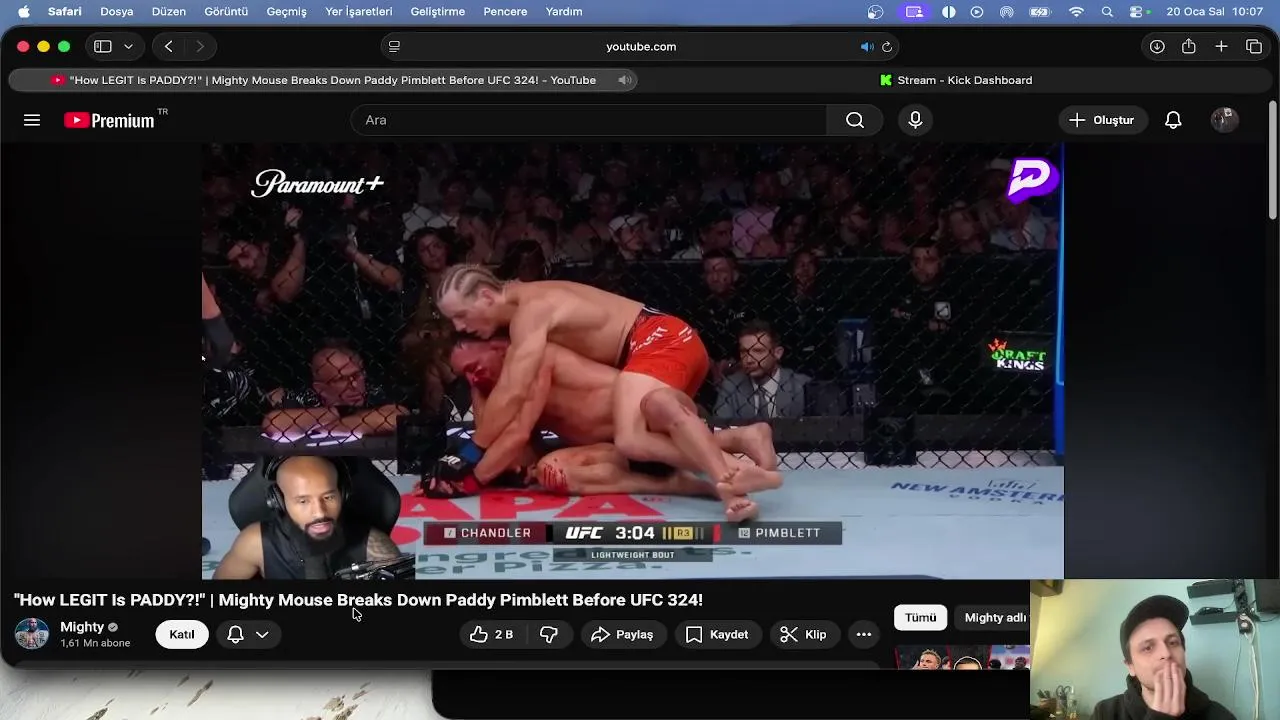Mute audio via address bar speaker icon
This screenshot has width=1280, height=720.
pos(866,46)
